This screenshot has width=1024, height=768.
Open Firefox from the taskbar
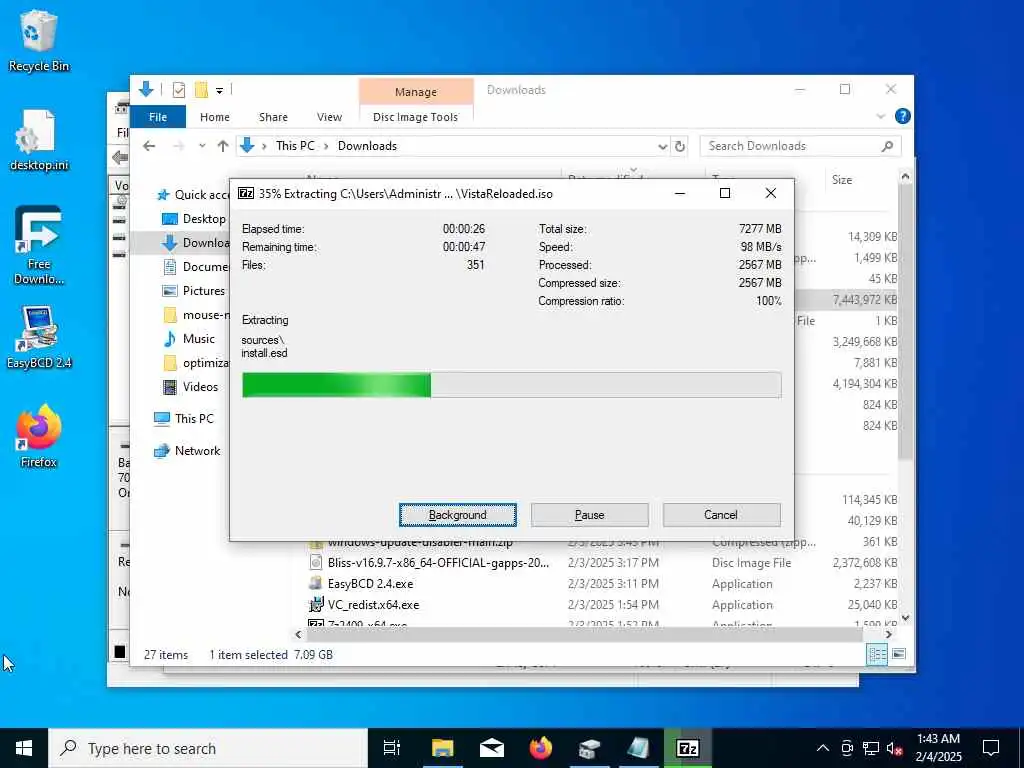pyautogui.click(x=541, y=748)
